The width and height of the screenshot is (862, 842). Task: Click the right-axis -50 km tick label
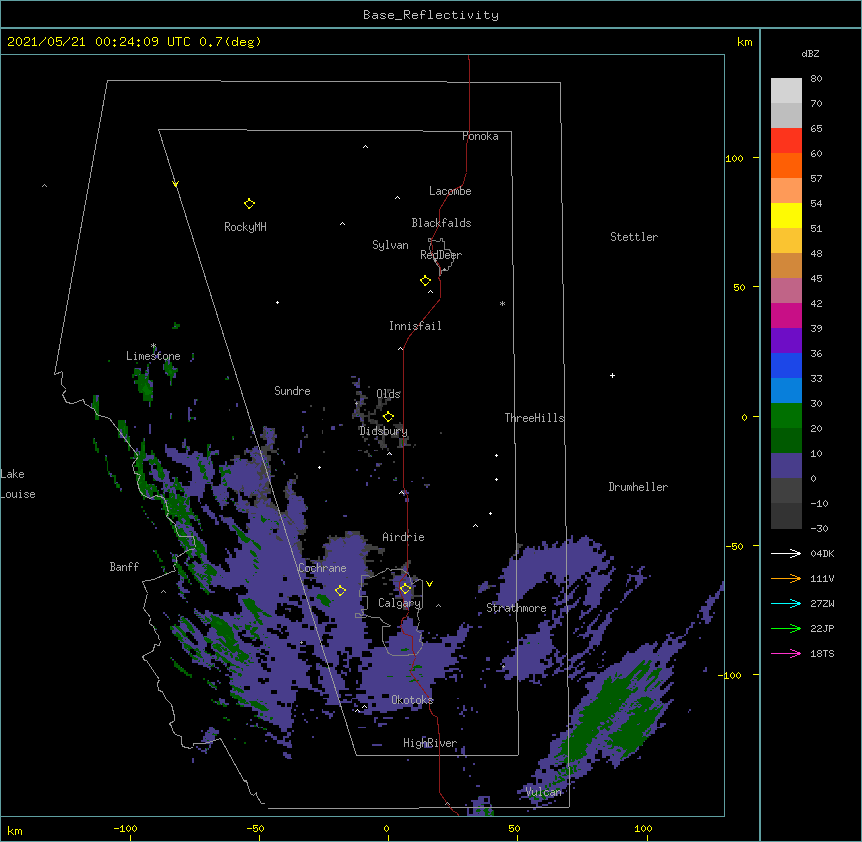click(x=734, y=546)
